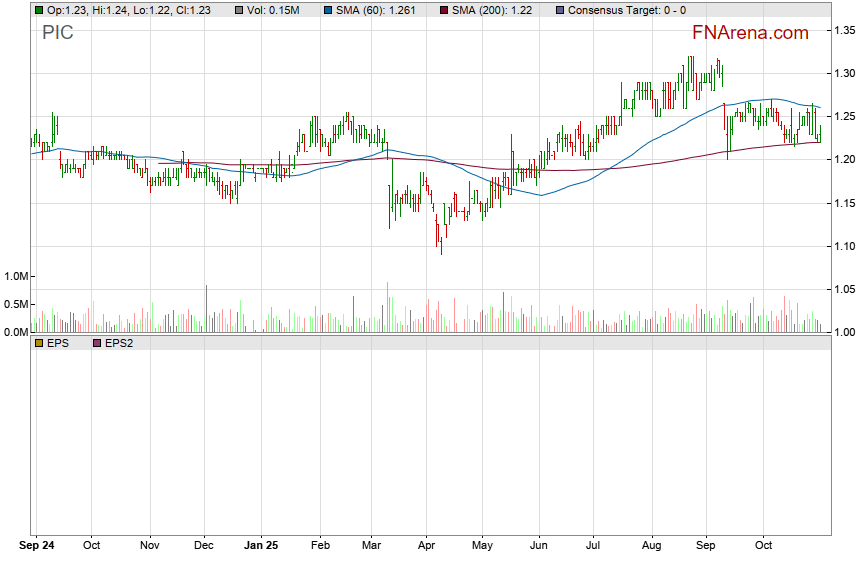859x566 pixels.
Task: Click the grey Vol legend swatch
Action: coord(239,10)
